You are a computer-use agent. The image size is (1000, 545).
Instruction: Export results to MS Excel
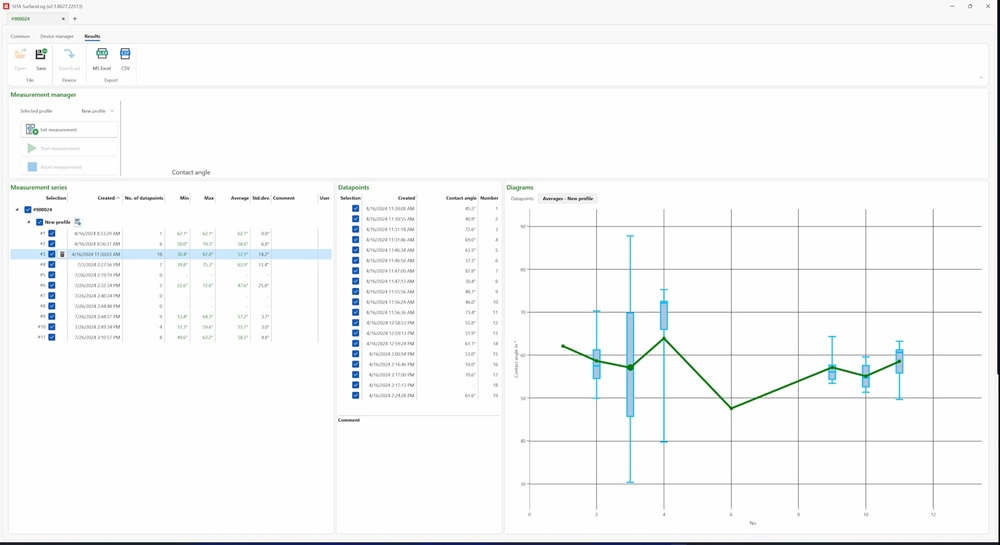tap(102, 58)
